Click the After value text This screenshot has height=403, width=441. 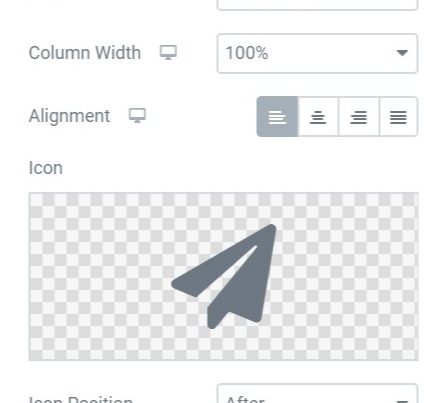[x=245, y=399]
